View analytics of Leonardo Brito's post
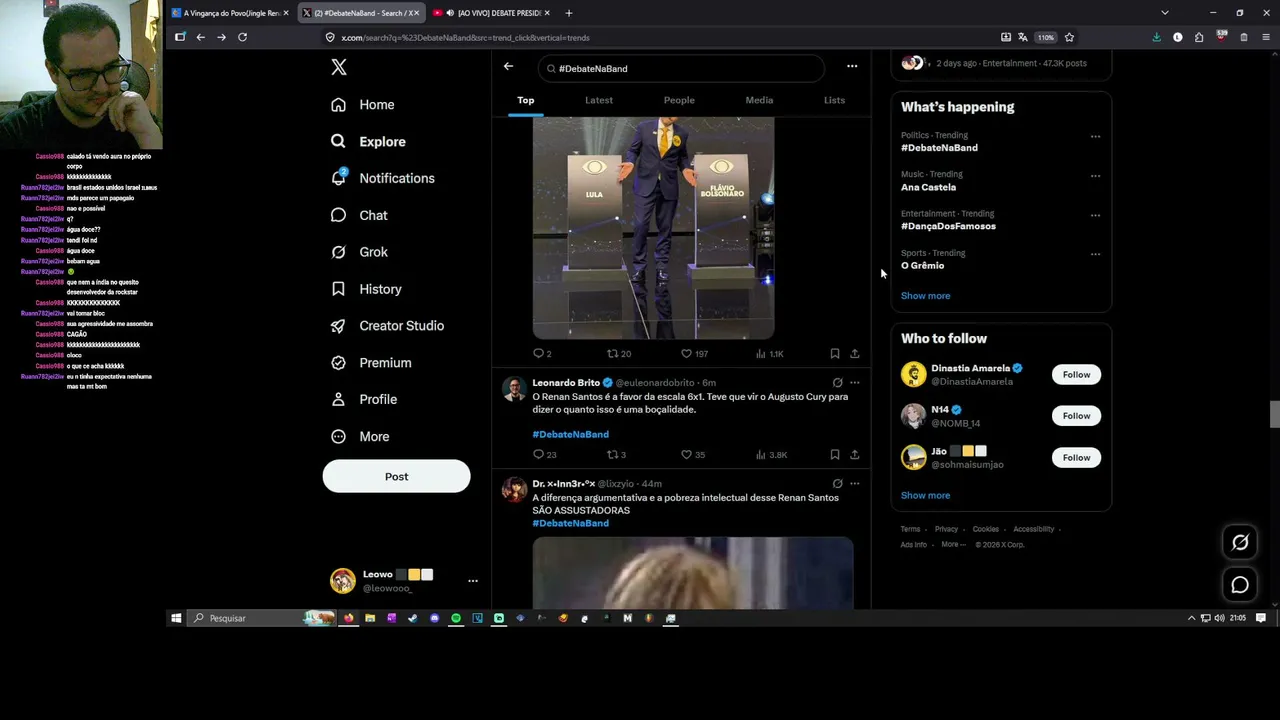 [771, 454]
